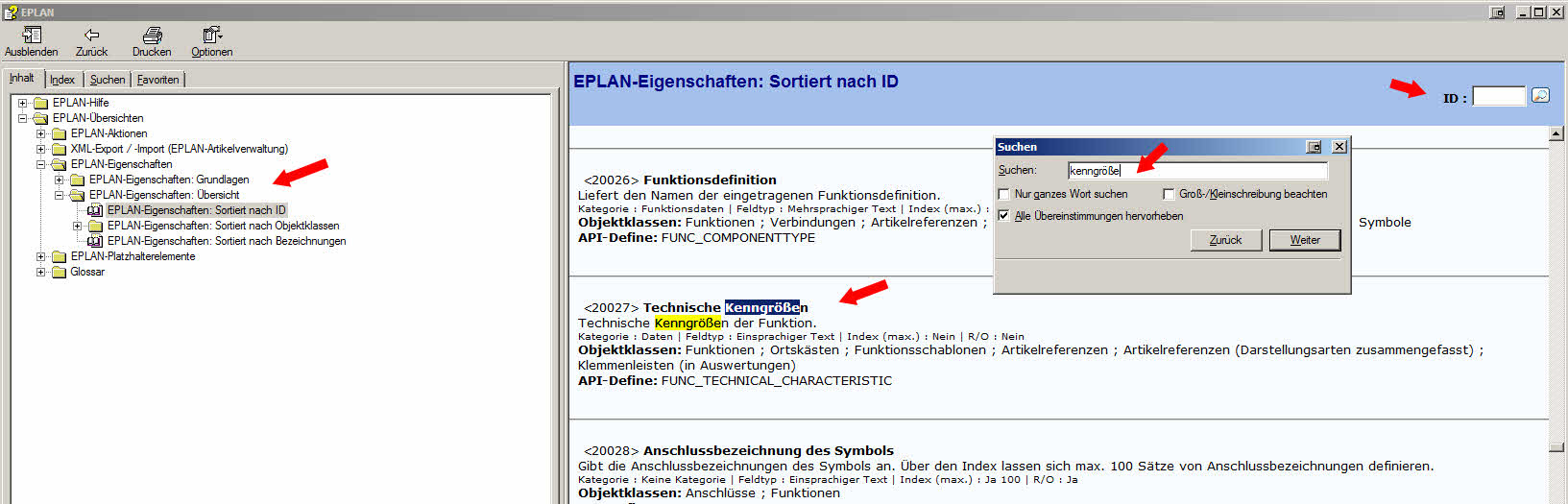Switch to the Index tab

tap(62, 80)
